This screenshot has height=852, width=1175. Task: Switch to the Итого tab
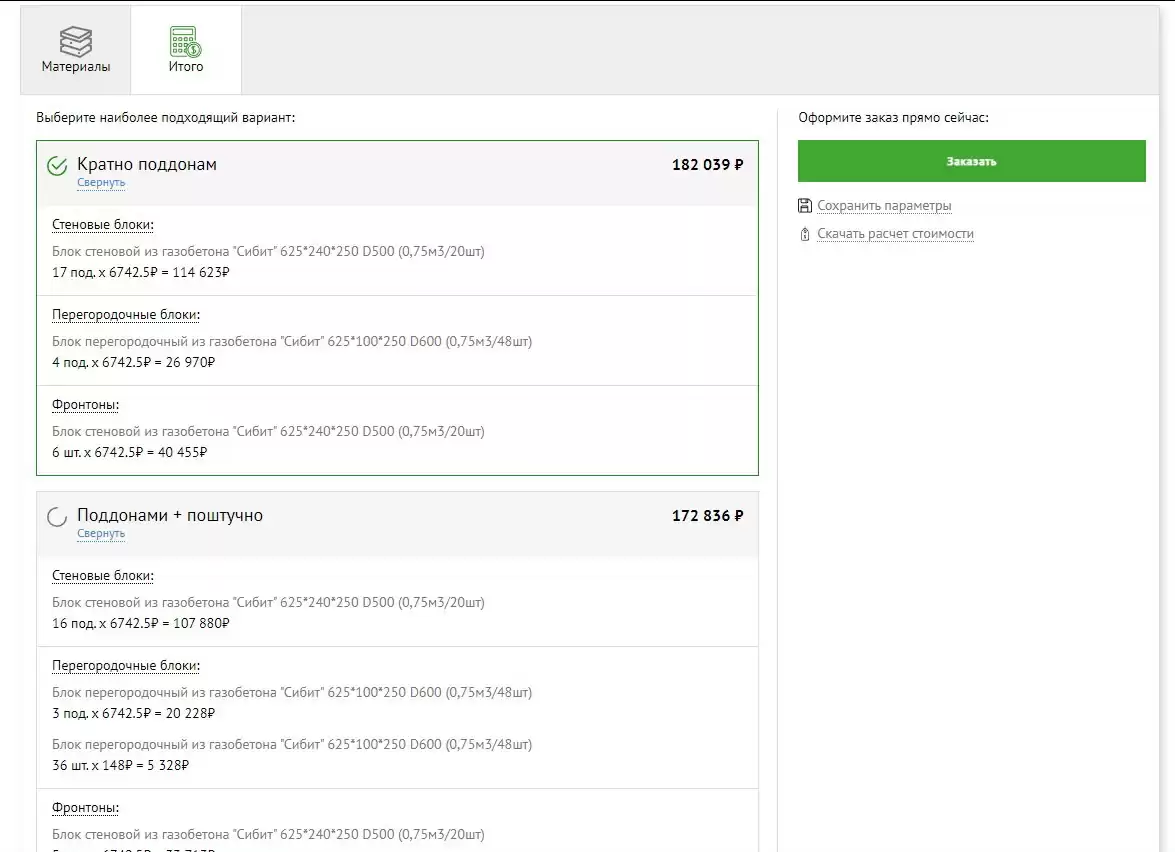[186, 50]
